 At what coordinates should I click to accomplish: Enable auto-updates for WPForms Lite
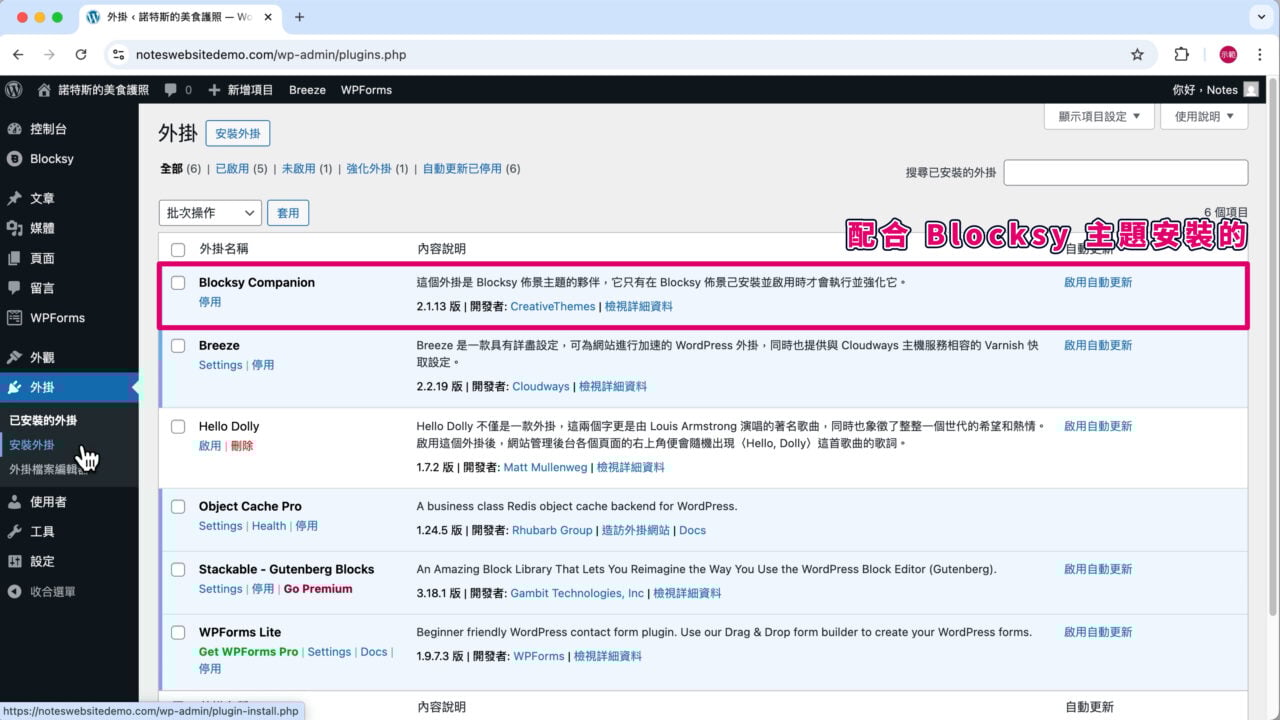coord(1098,632)
